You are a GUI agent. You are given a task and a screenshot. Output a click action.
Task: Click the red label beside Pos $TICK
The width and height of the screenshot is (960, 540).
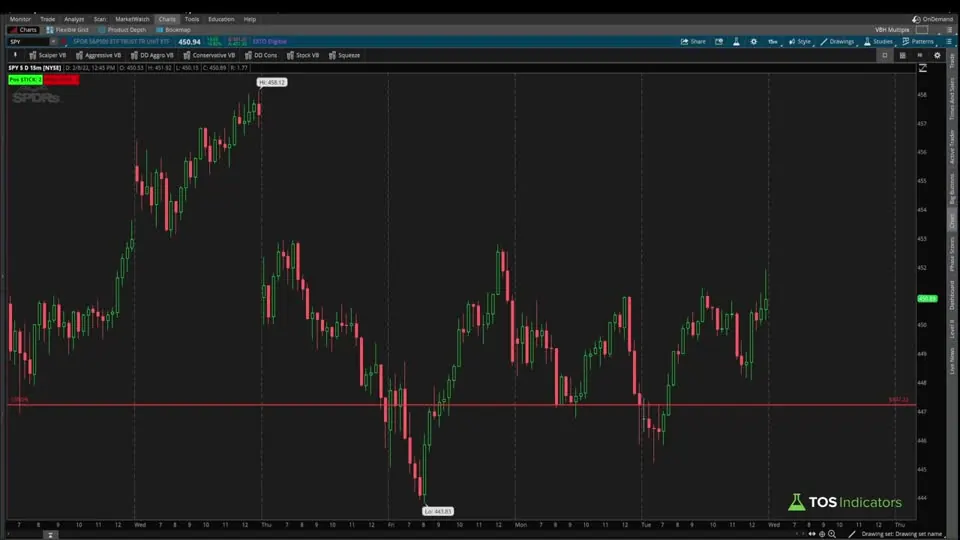tap(61, 80)
